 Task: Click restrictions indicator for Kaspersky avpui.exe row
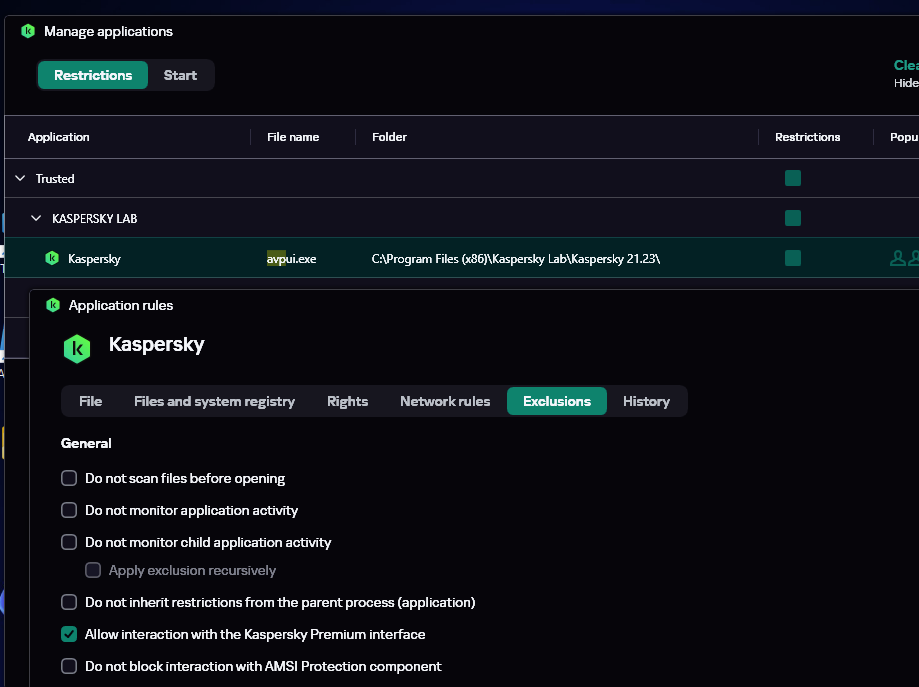793,259
